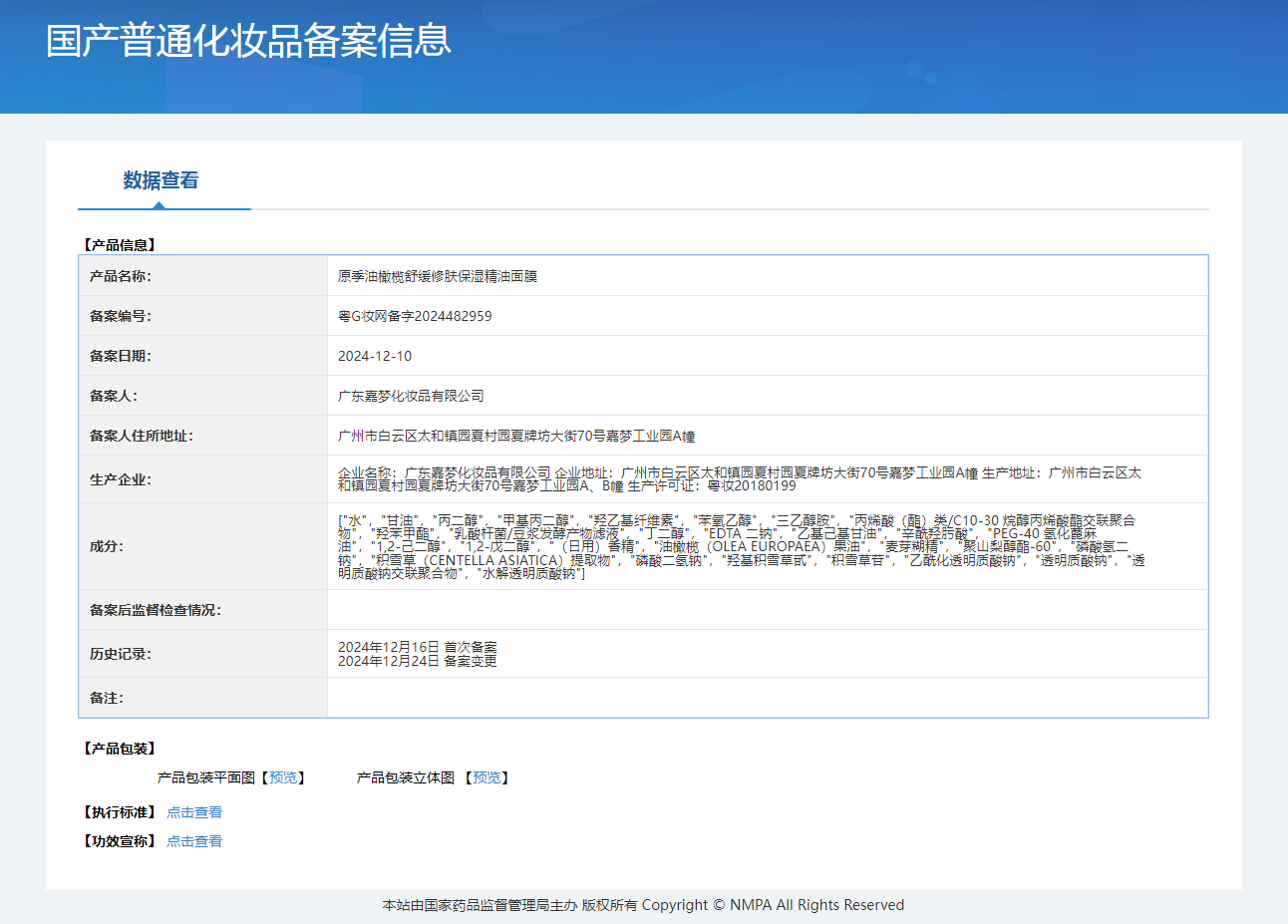The width and height of the screenshot is (1288, 924).
Task: Click the history entry 2024年12月24日 备案变更
Action: click(x=417, y=661)
